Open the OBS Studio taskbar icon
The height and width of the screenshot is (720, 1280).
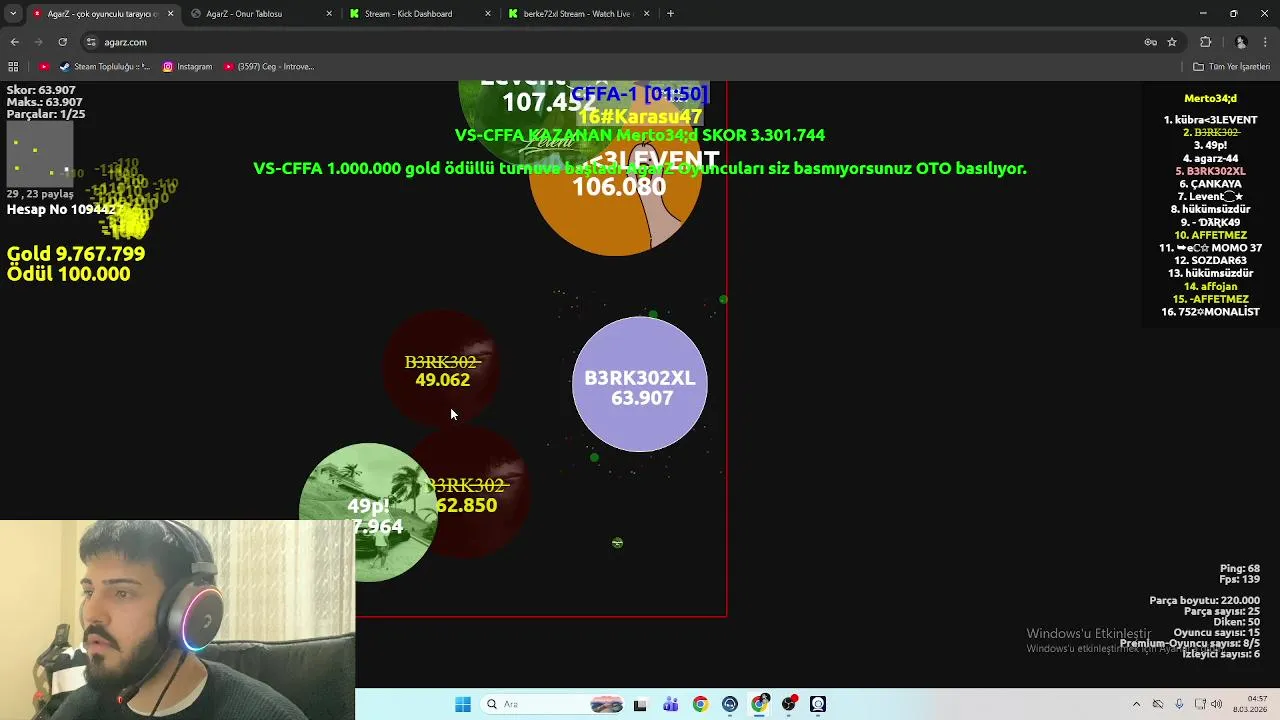[x=789, y=704]
